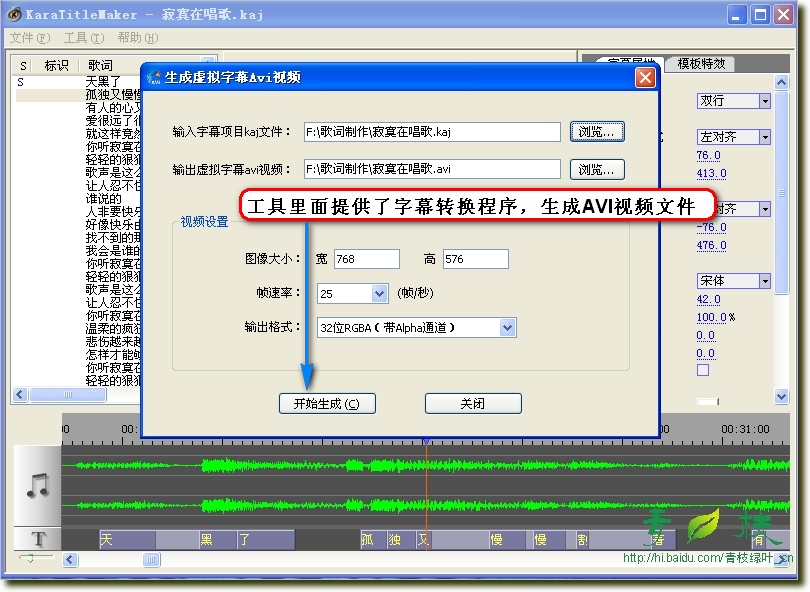Viewport: 810px width, 592px height.
Task: Click the value 413.0 link
Action: point(711,174)
